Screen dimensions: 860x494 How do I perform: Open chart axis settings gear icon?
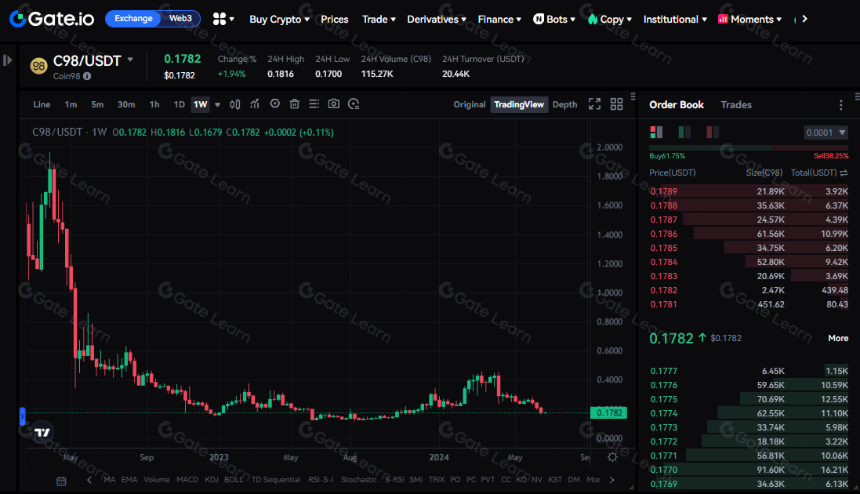click(613, 457)
